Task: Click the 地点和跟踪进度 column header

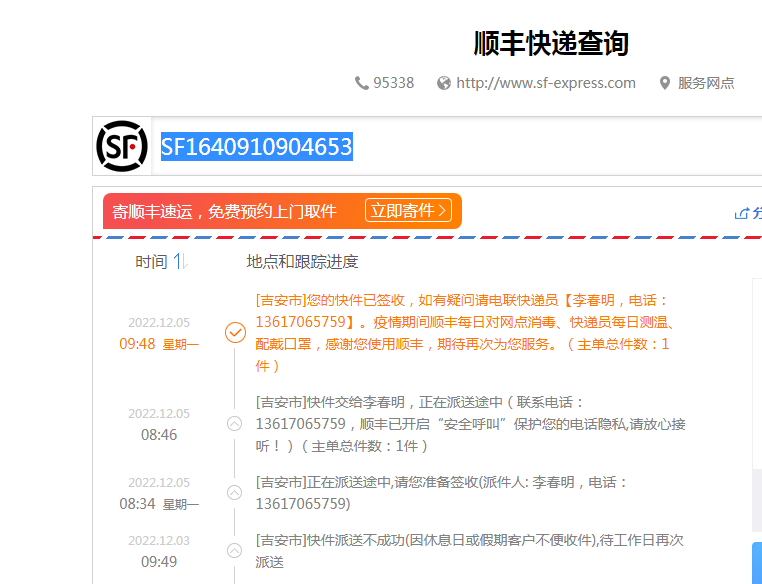Action: [302, 262]
